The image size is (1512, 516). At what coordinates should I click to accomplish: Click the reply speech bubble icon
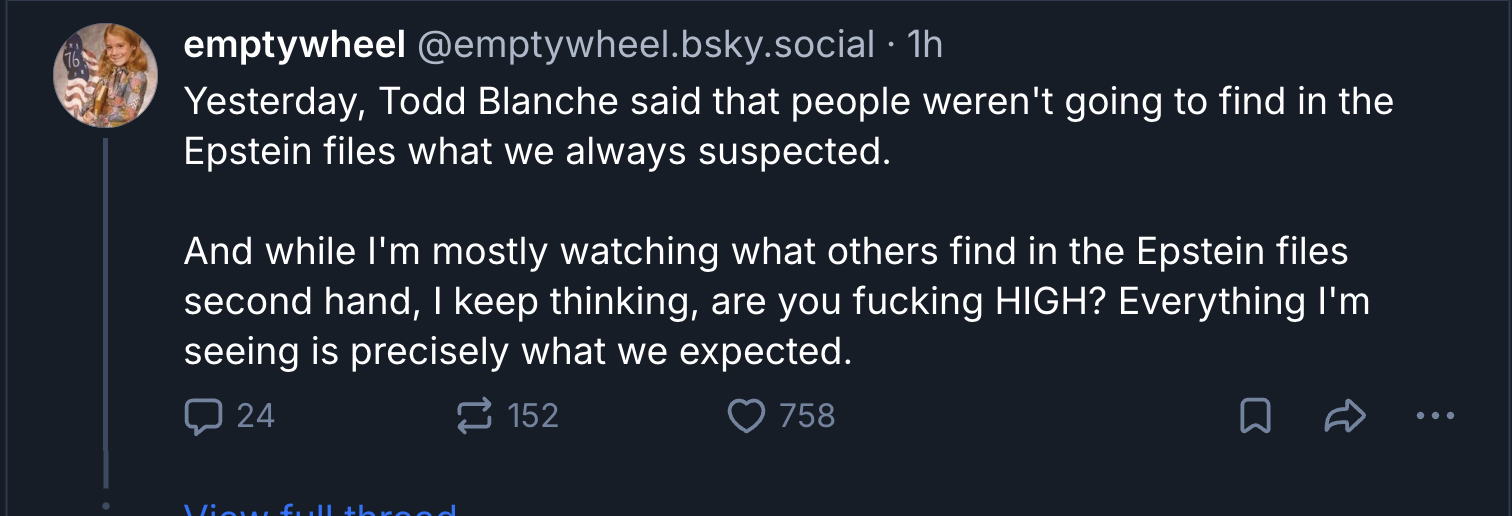203,416
